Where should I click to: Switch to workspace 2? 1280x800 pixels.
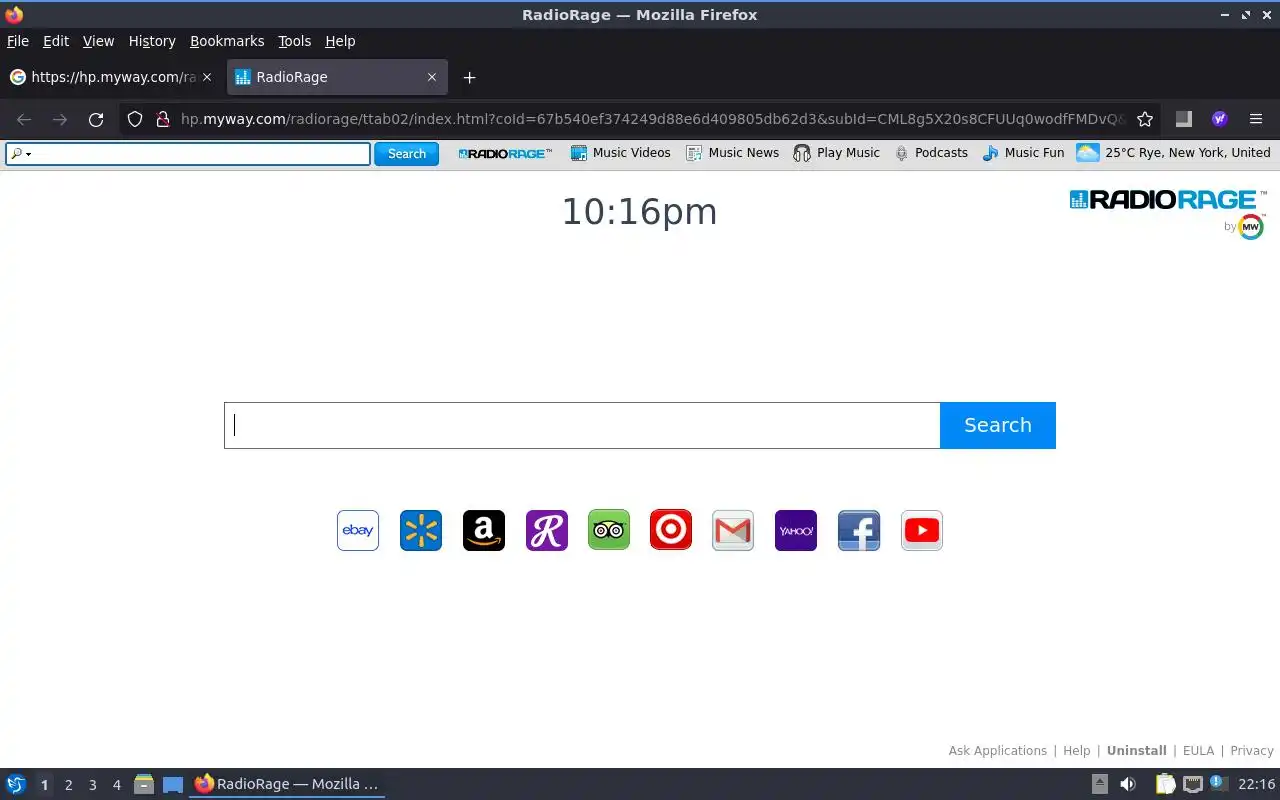(69, 785)
